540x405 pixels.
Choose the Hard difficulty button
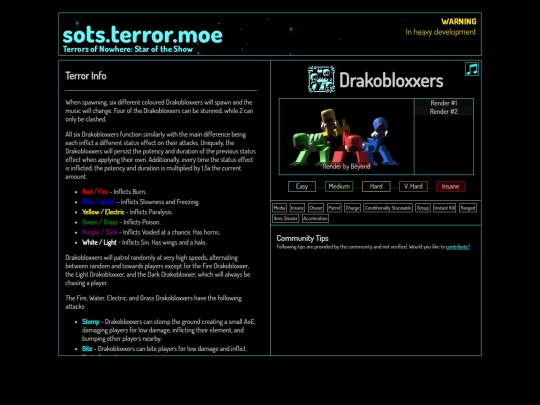point(376,186)
